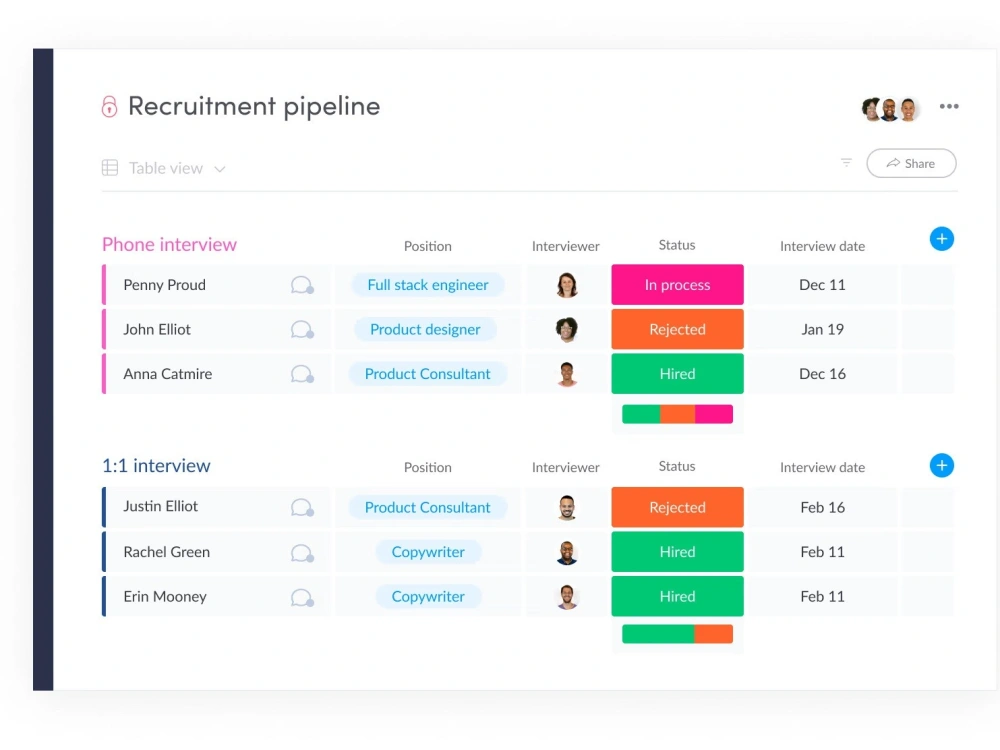Click Interviewer column header in Phone interview

566,246
